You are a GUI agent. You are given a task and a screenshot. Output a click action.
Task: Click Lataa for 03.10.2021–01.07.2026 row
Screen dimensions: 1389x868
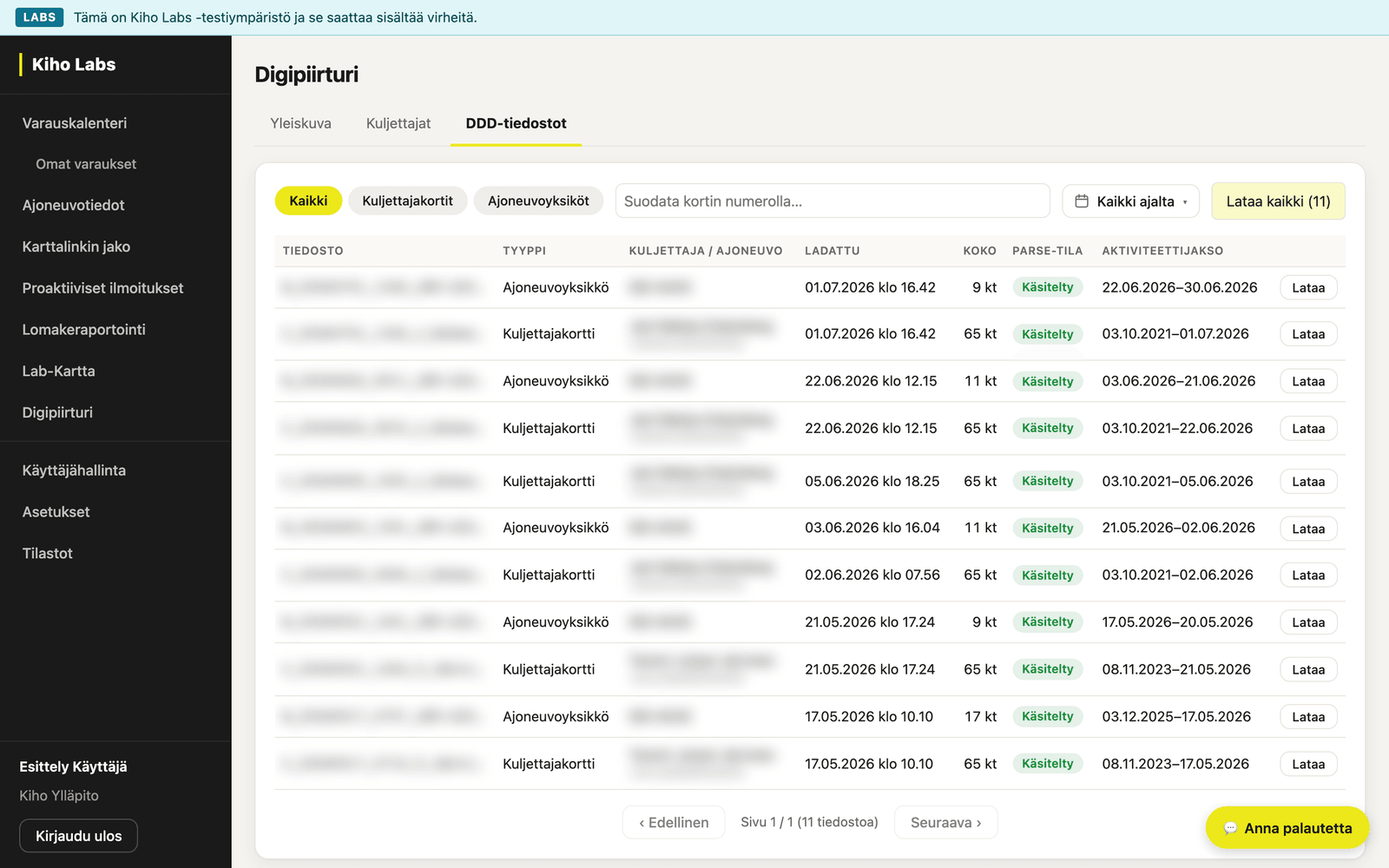1308,334
